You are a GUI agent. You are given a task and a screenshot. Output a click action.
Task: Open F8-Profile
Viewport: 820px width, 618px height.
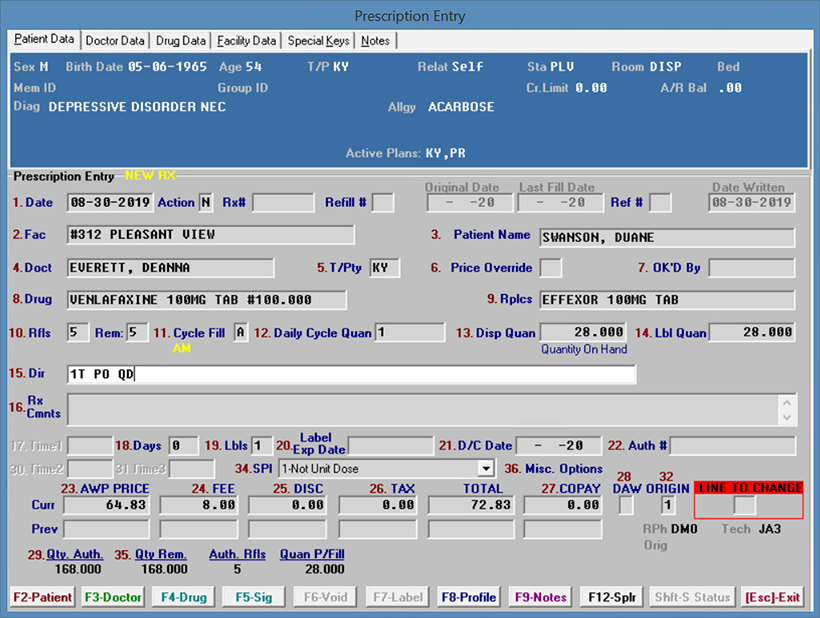point(468,597)
